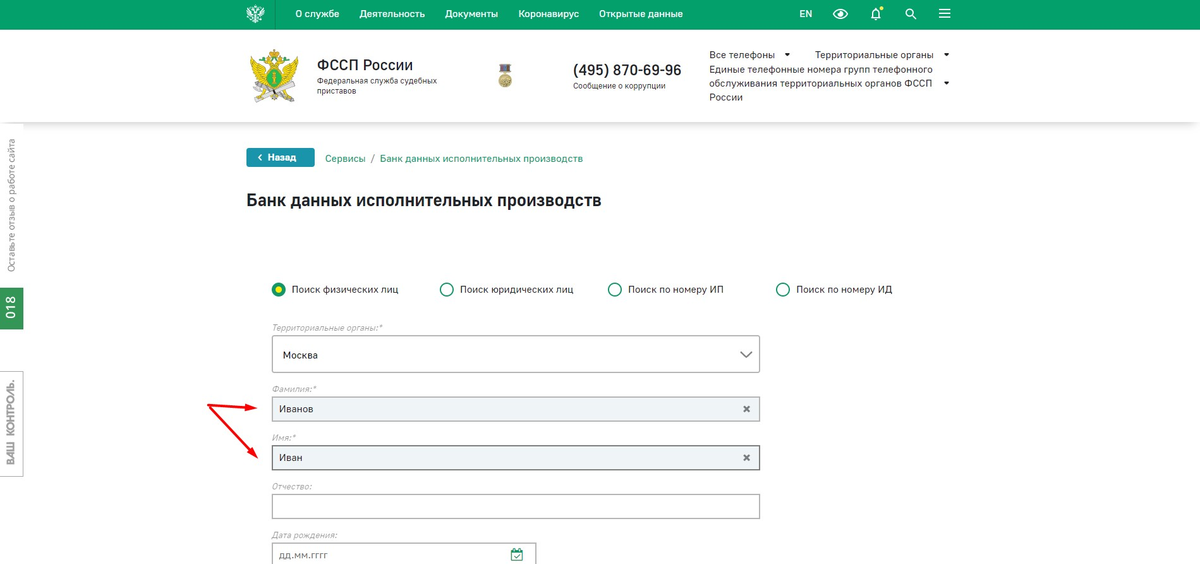Clear the Фамилия field with X icon
This screenshot has height=564, width=1200.
[746, 409]
